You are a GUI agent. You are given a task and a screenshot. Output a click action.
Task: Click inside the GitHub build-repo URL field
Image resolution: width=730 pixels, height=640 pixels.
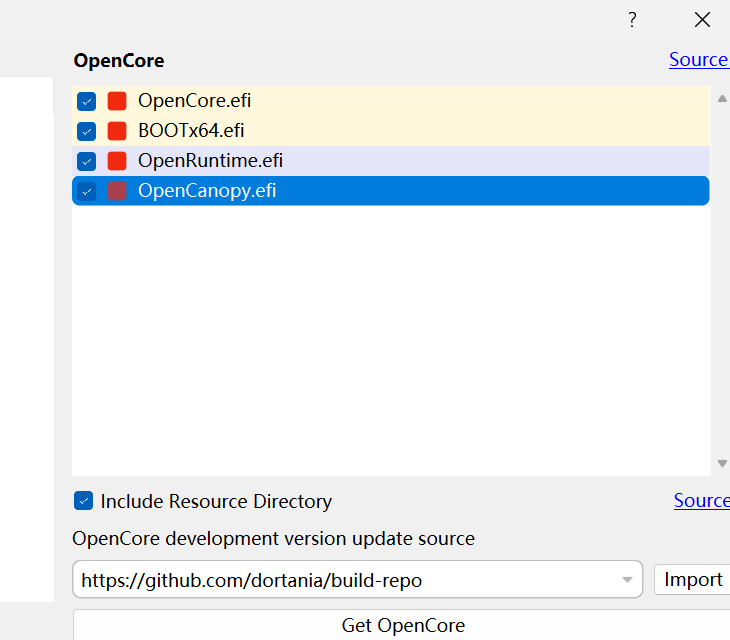click(340, 580)
